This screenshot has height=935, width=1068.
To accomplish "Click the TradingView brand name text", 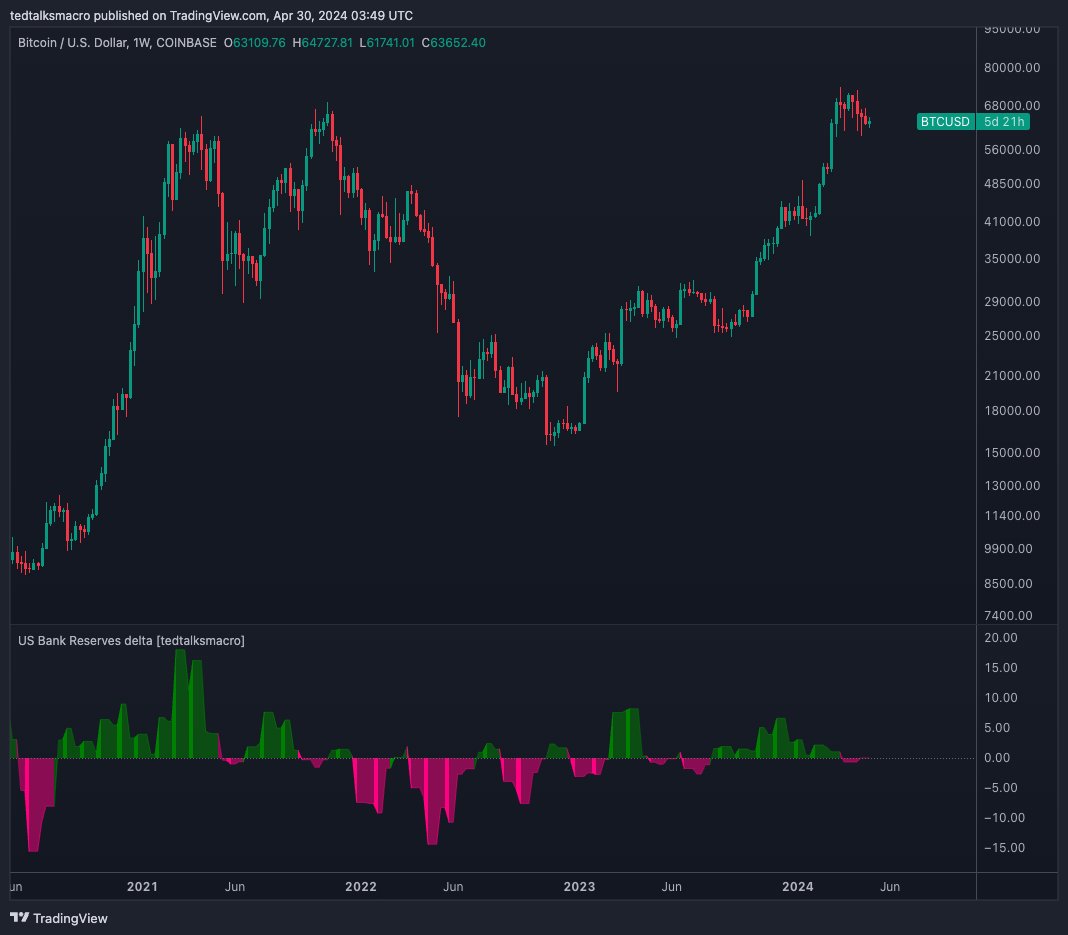I will pyautogui.click(x=70, y=918).
